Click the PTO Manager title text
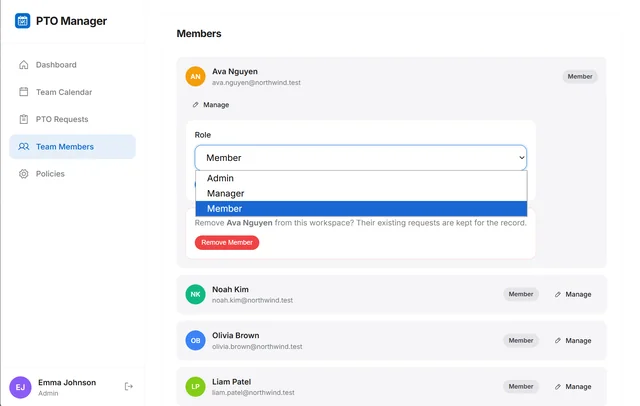The width and height of the screenshot is (640, 406). 71,21
